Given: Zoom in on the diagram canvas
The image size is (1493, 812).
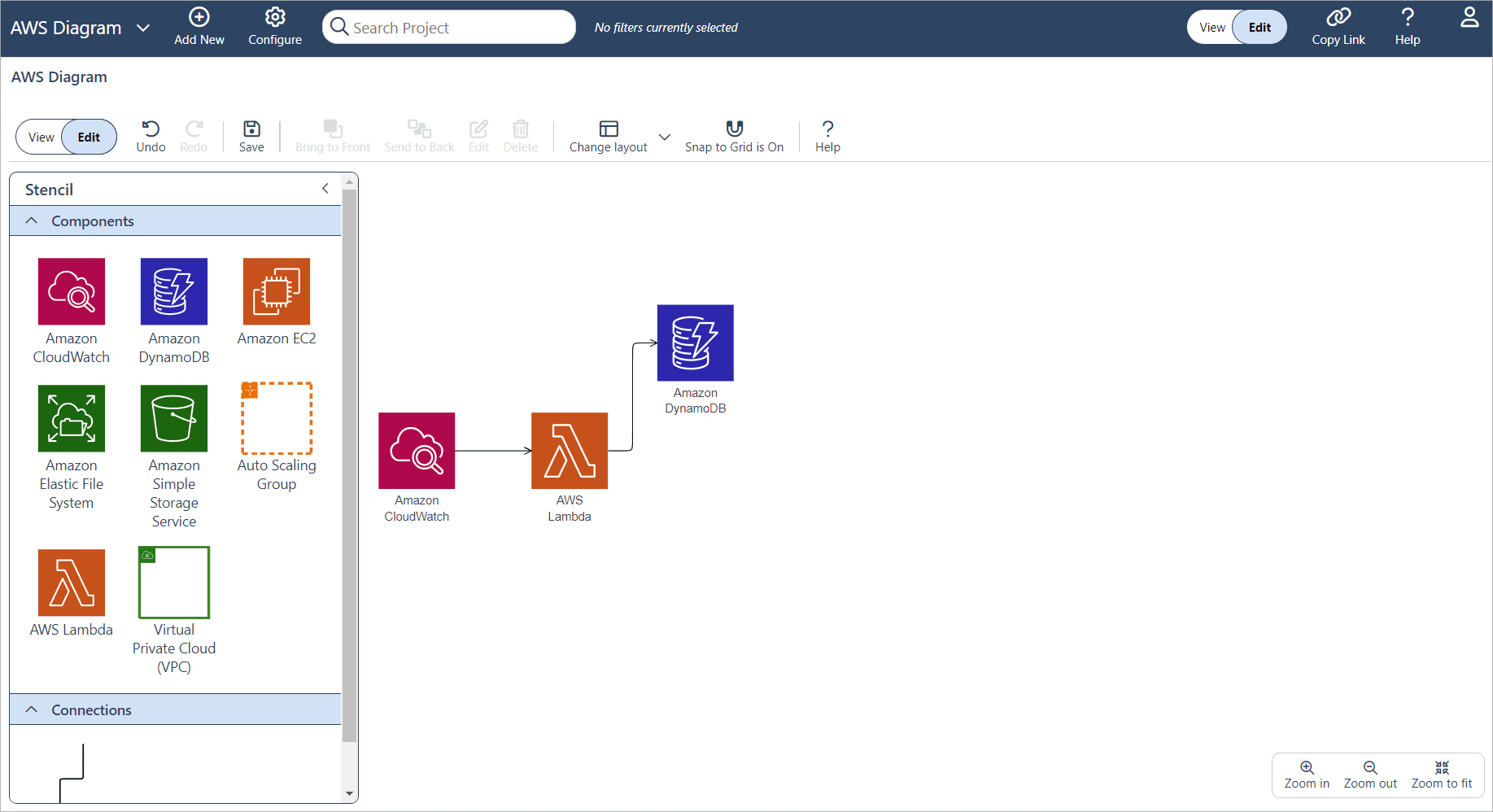Looking at the screenshot, I should coord(1307,774).
